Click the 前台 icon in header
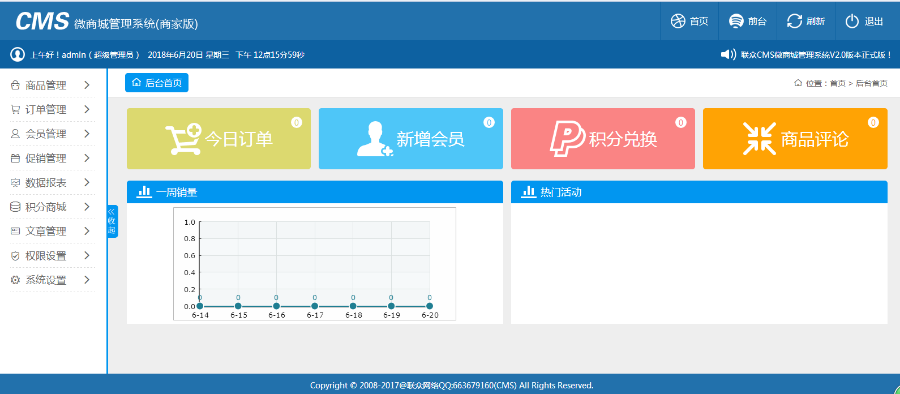The image size is (900, 394). (736, 21)
